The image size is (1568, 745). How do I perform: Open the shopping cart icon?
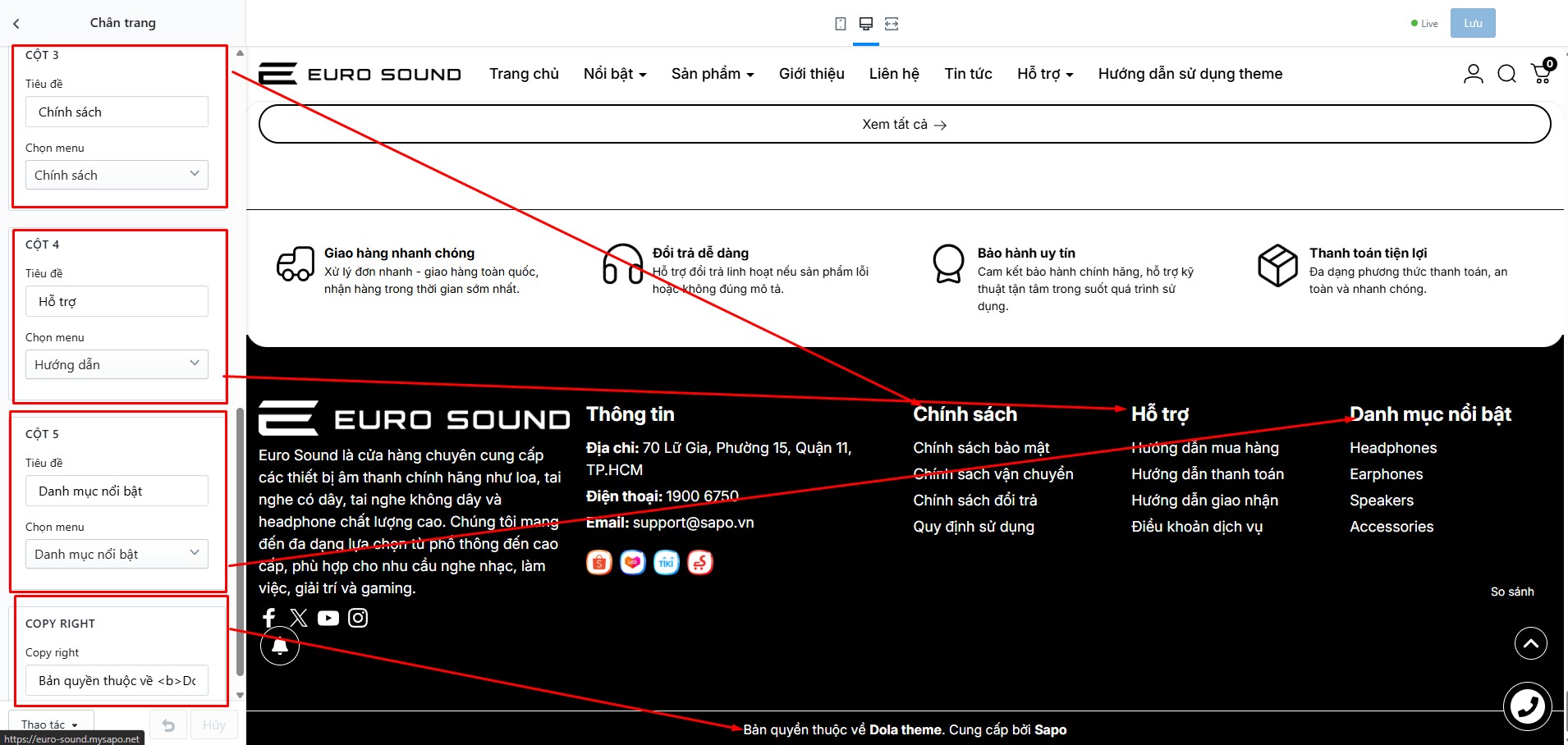tap(1543, 72)
